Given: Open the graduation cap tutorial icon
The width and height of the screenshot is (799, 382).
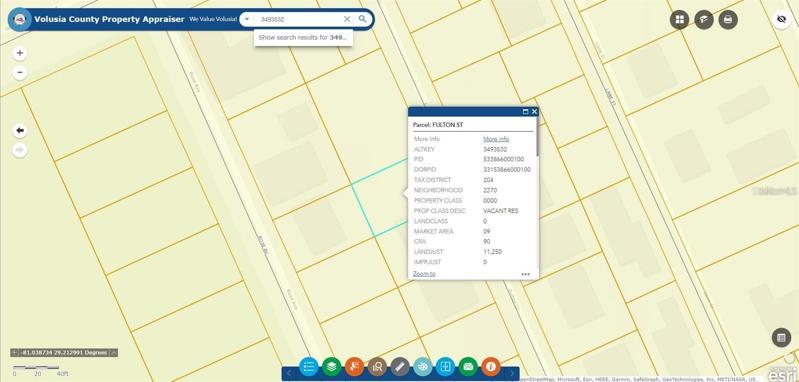Looking at the screenshot, I should click(704, 20).
